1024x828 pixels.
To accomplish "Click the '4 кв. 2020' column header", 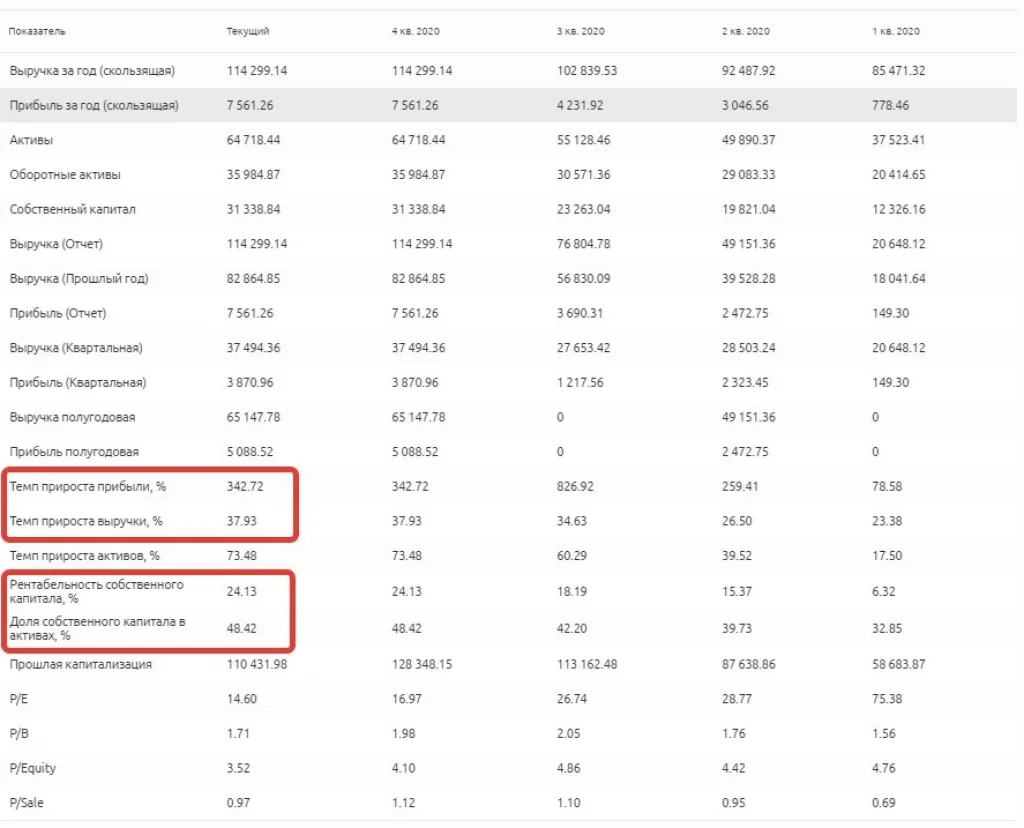I will tap(415, 31).
